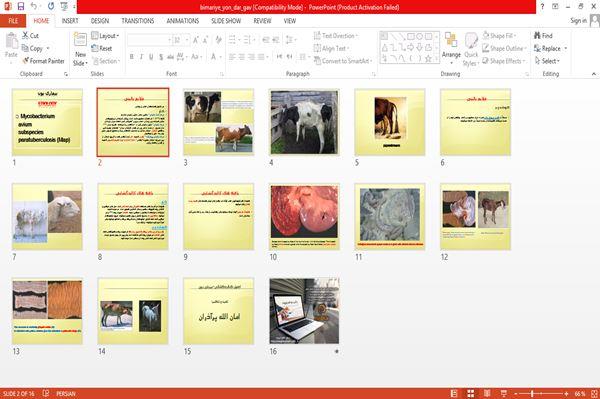Click the Find binoculars button
This screenshot has height=399, width=600.
pos(543,36)
